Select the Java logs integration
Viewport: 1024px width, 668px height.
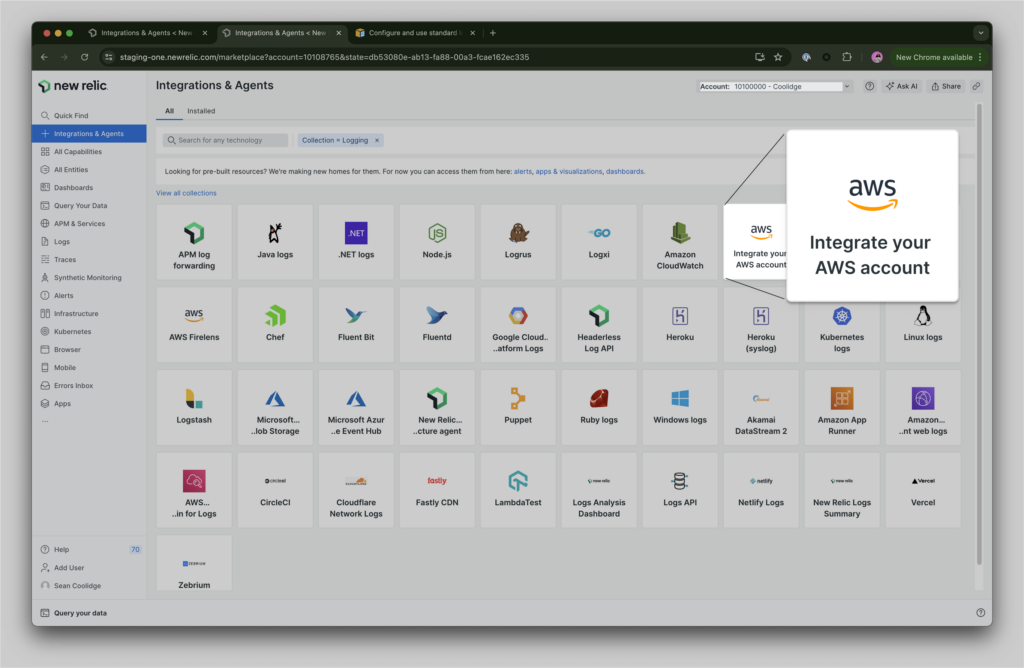[x=275, y=242]
